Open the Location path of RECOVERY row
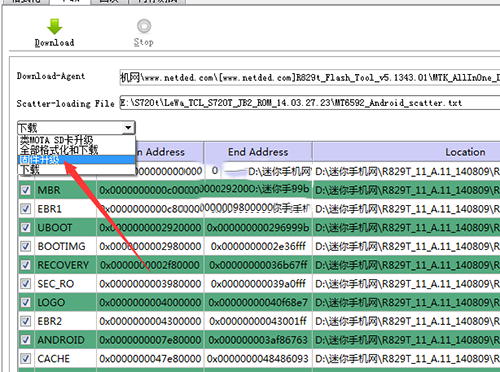This screenshot has width=500, height=372. 407,265
